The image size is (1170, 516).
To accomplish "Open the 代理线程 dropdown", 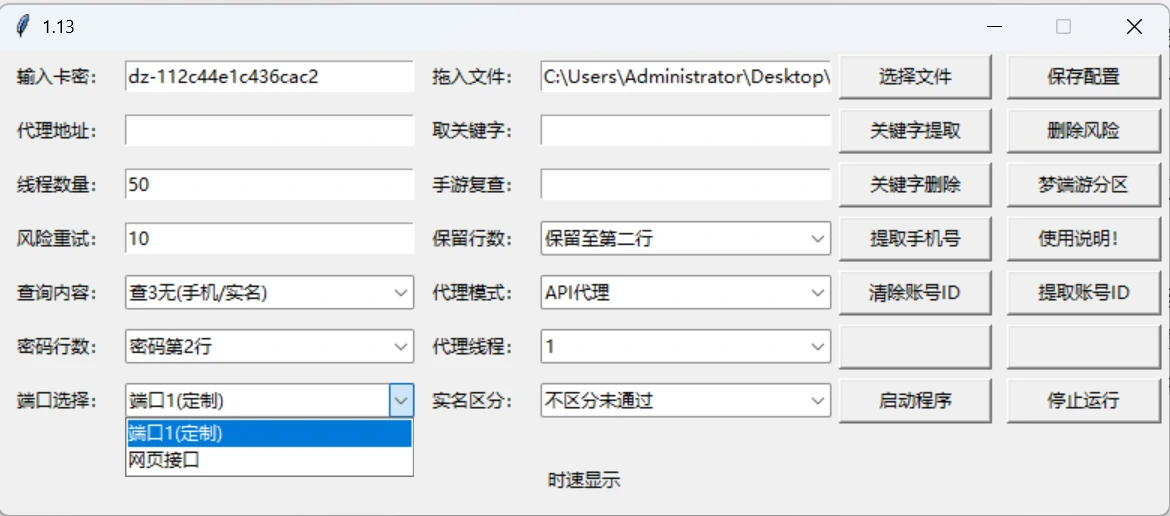I will (685, 346).
